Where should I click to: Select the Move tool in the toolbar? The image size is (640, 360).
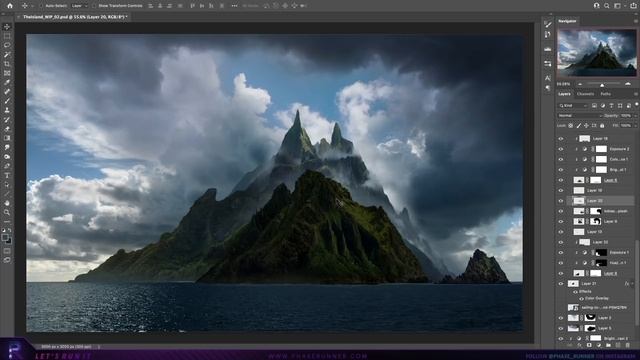(7, 27)
